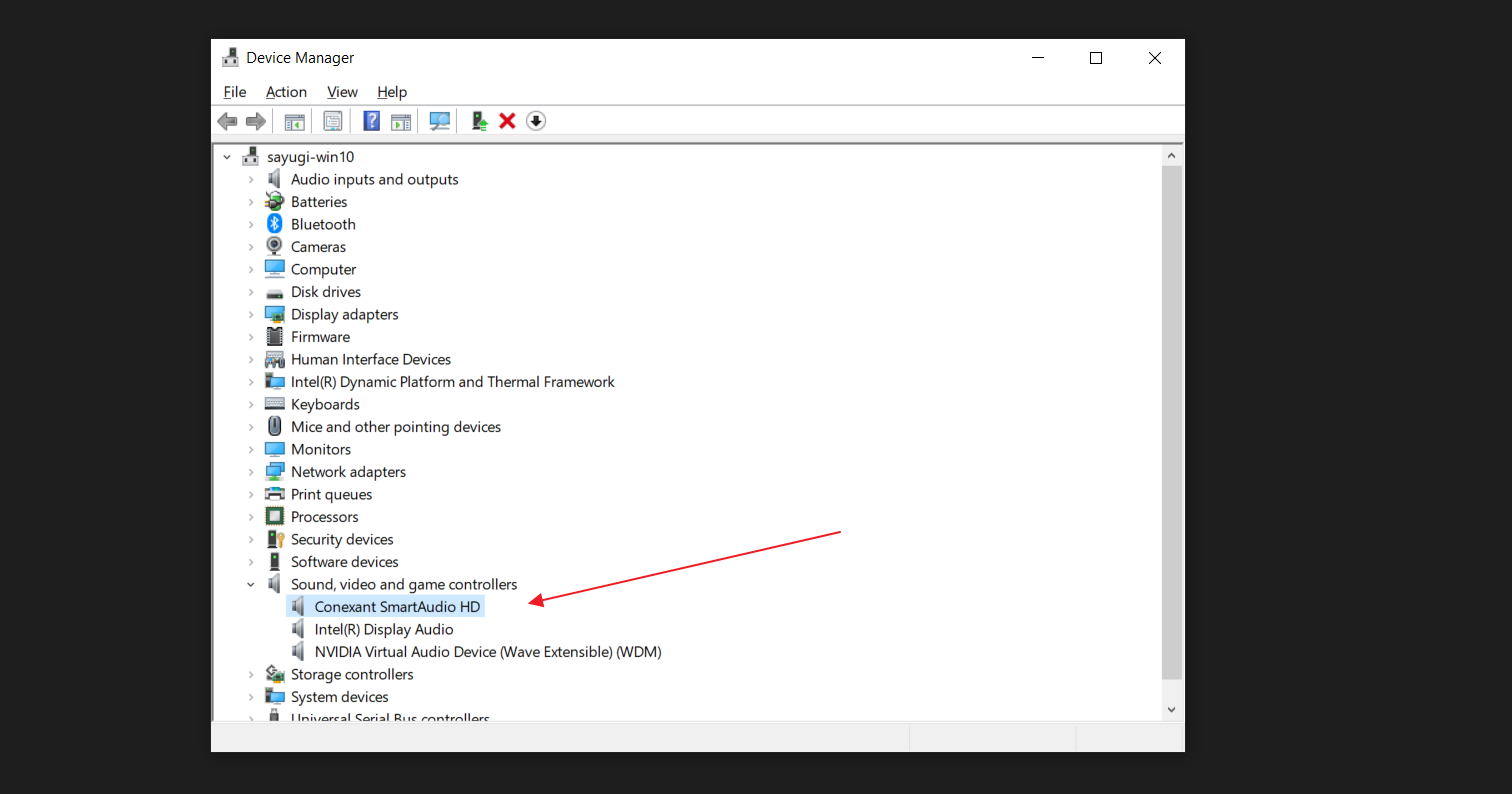
Task: Expand Intel(R) Dynamic Platform and Thermal Framework
Action: 251,382
